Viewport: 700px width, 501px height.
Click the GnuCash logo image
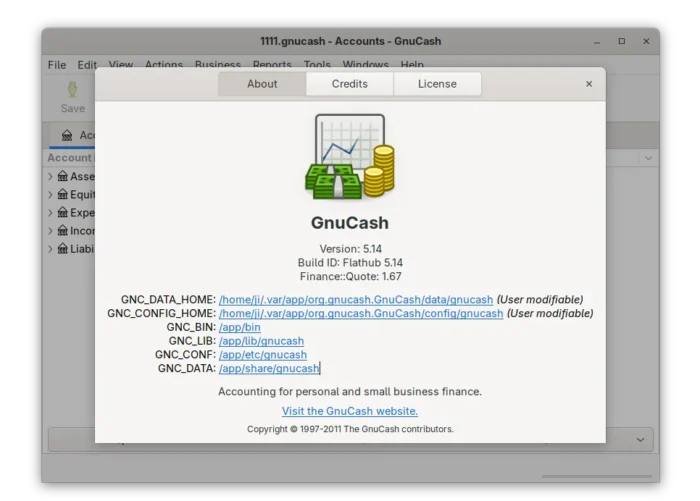(349, 156)
